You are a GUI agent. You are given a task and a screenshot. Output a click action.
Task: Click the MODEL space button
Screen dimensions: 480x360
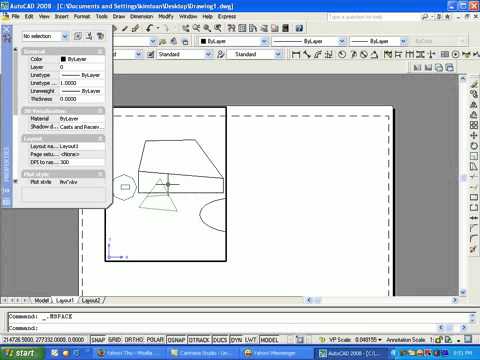coord(269,340)
